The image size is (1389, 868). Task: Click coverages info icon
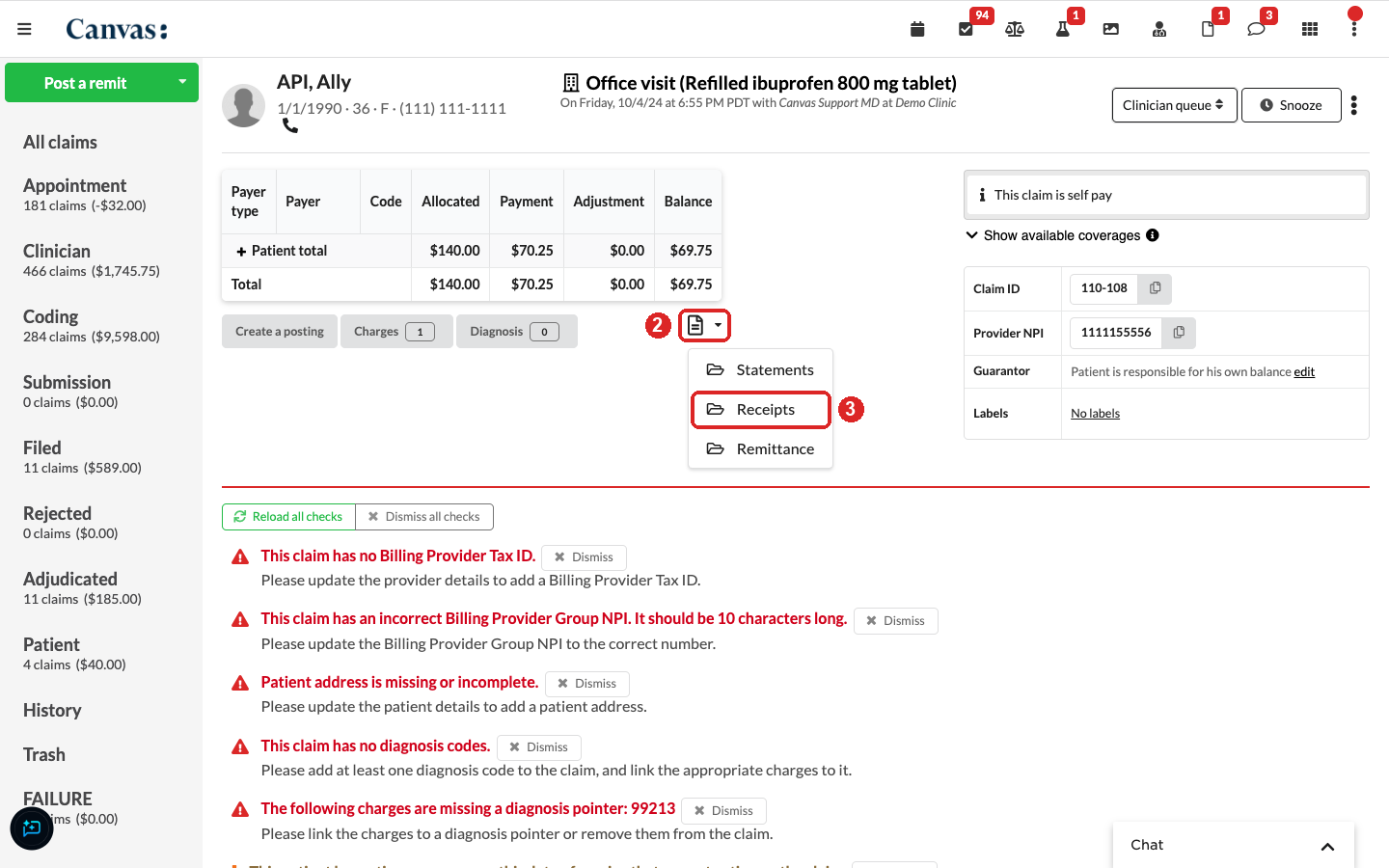[1153, 235]
